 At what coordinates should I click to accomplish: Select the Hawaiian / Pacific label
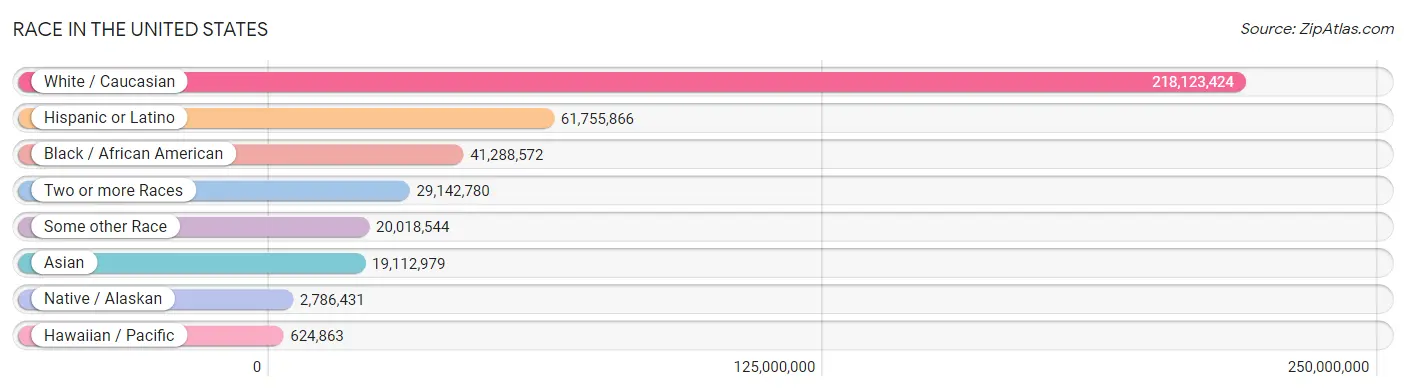(109, 336)
